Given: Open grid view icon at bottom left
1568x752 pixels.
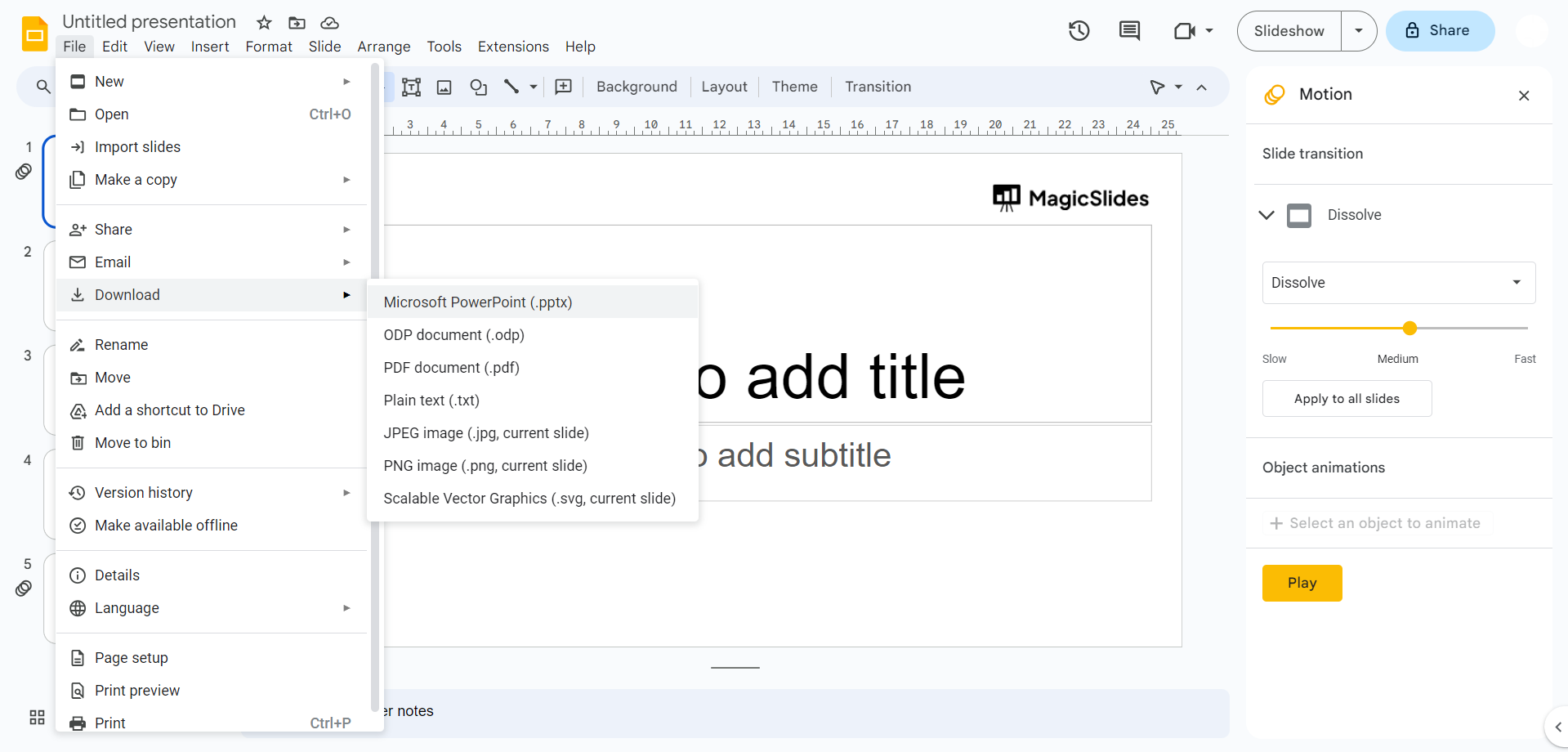Looking at the screenshot, I should pos(37,717).
